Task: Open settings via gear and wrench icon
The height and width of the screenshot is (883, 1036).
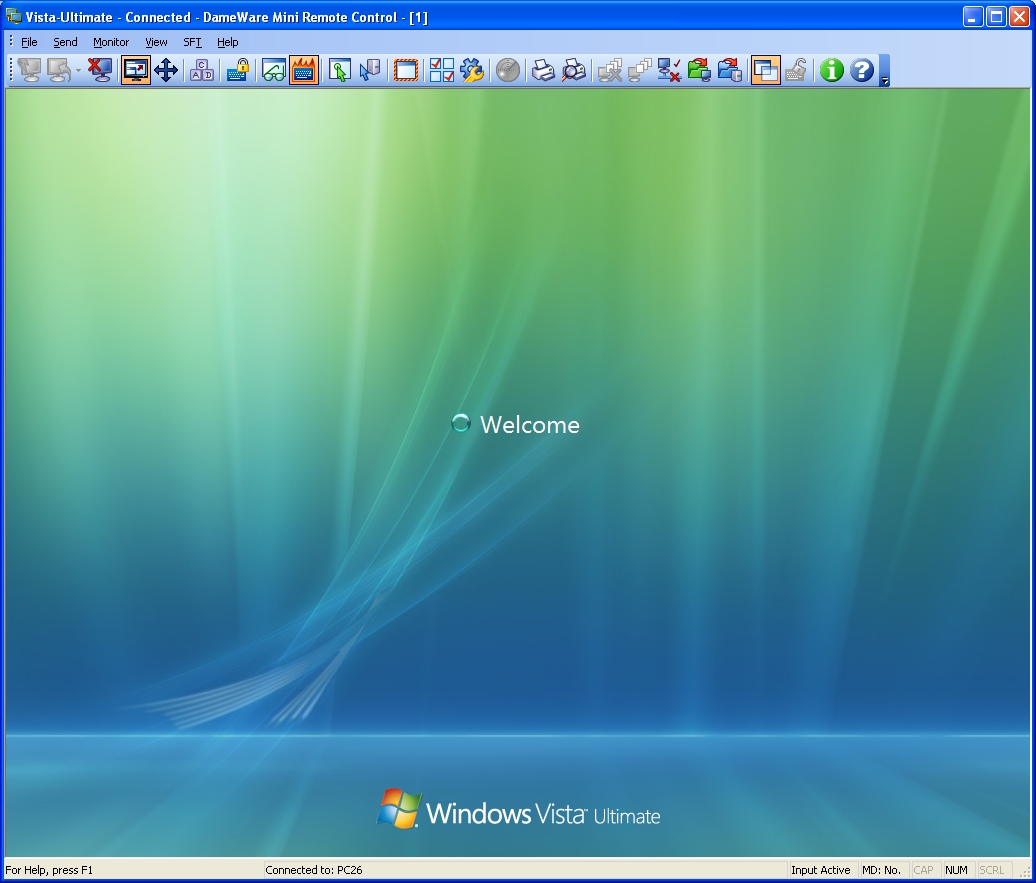Action: point(472,70)
